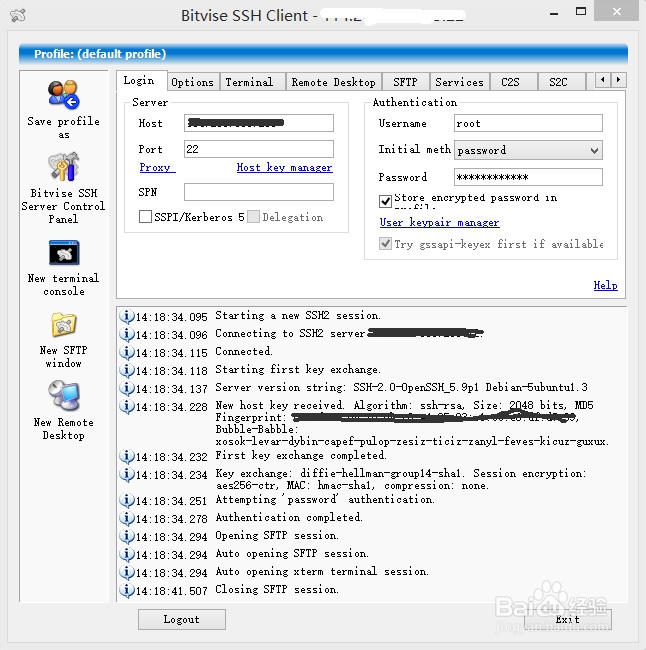
Task: Open the User keypair manager link
Action: point(439,222)
